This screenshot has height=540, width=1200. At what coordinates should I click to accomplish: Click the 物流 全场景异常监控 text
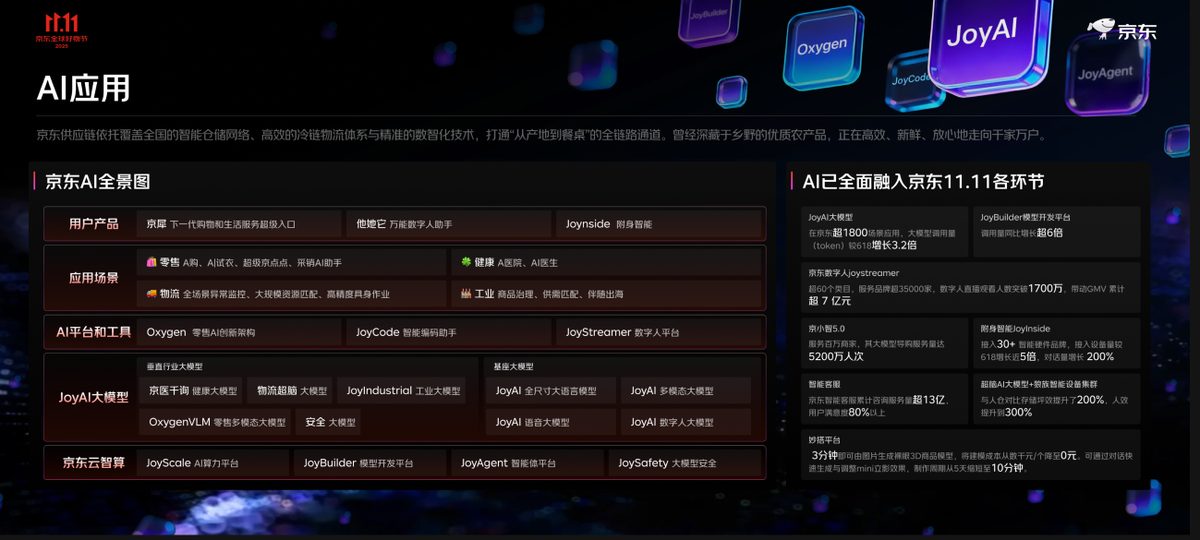point(274,294)
